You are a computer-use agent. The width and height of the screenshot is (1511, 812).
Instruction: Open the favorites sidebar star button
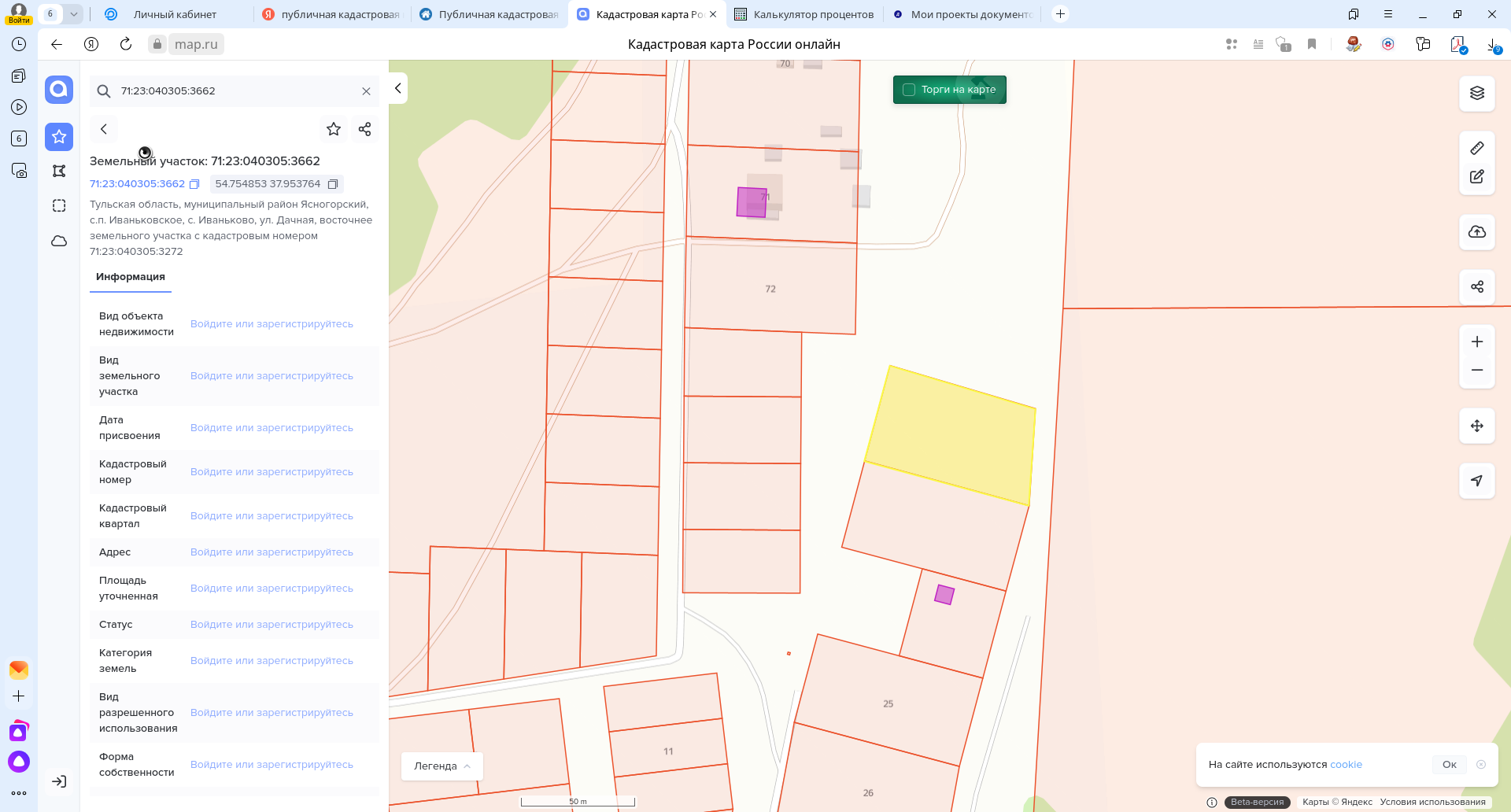click(59, 137)
